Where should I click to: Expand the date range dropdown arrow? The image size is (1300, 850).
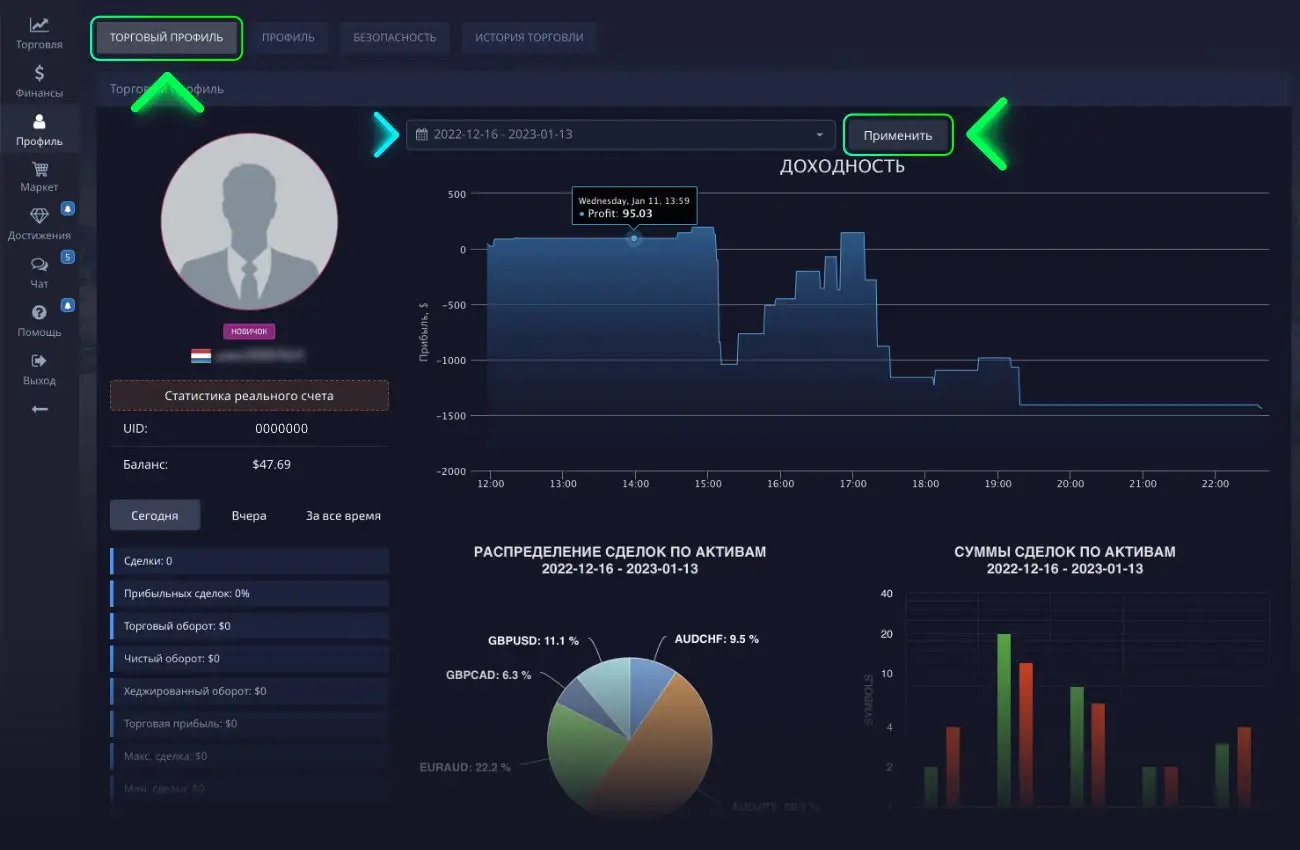click(820, 135)
